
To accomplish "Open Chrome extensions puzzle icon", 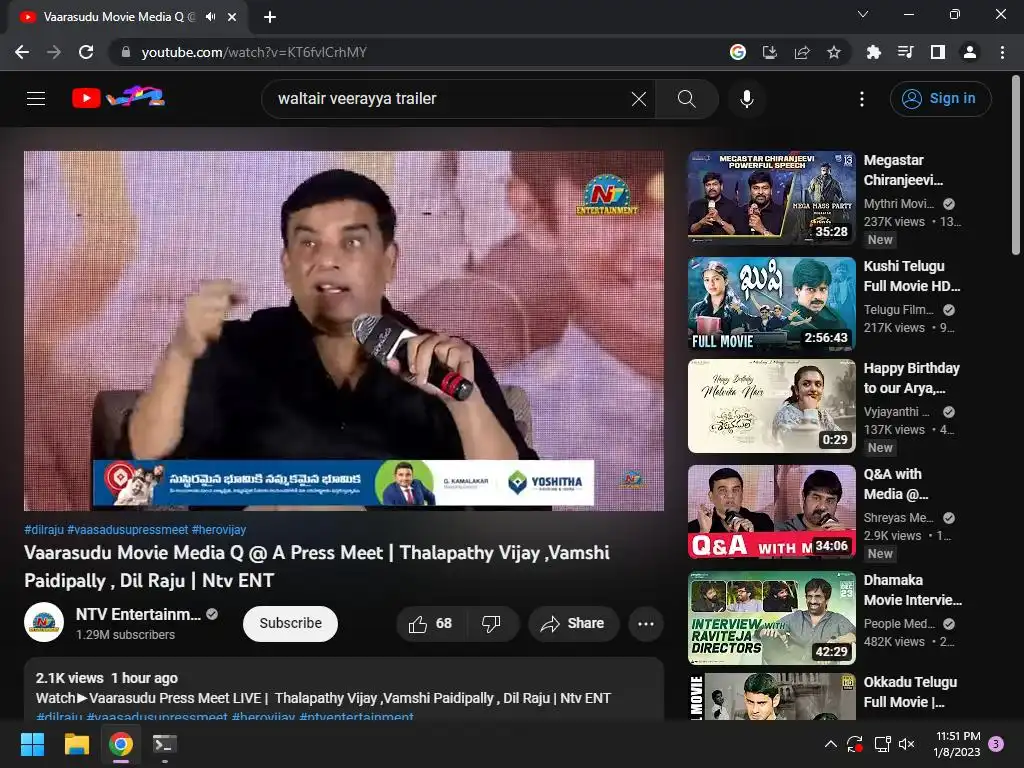I will (874, 52).
